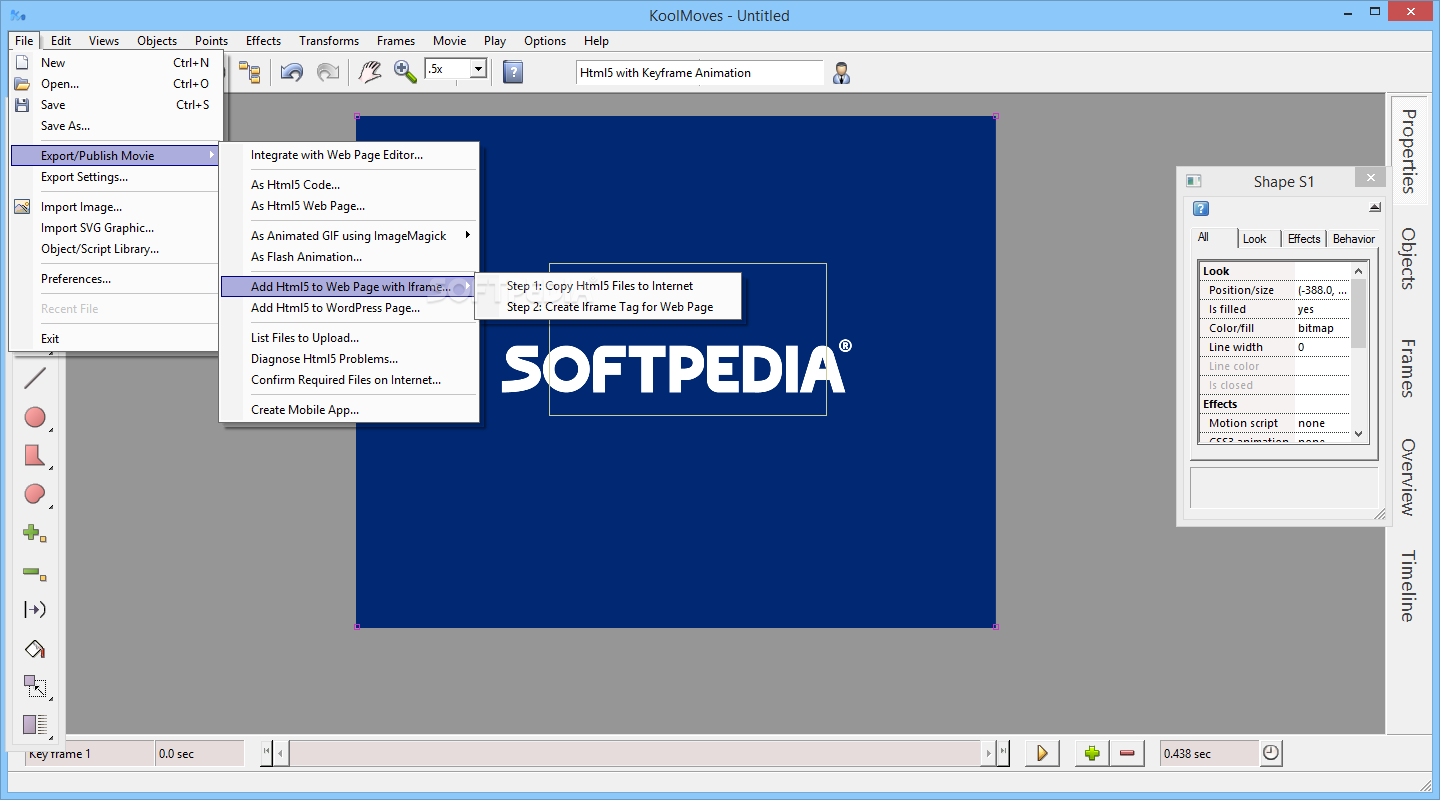Open the Objects side tab
The width and height of the screenshot is (1440, 800).
click(x=1408, y=258)
